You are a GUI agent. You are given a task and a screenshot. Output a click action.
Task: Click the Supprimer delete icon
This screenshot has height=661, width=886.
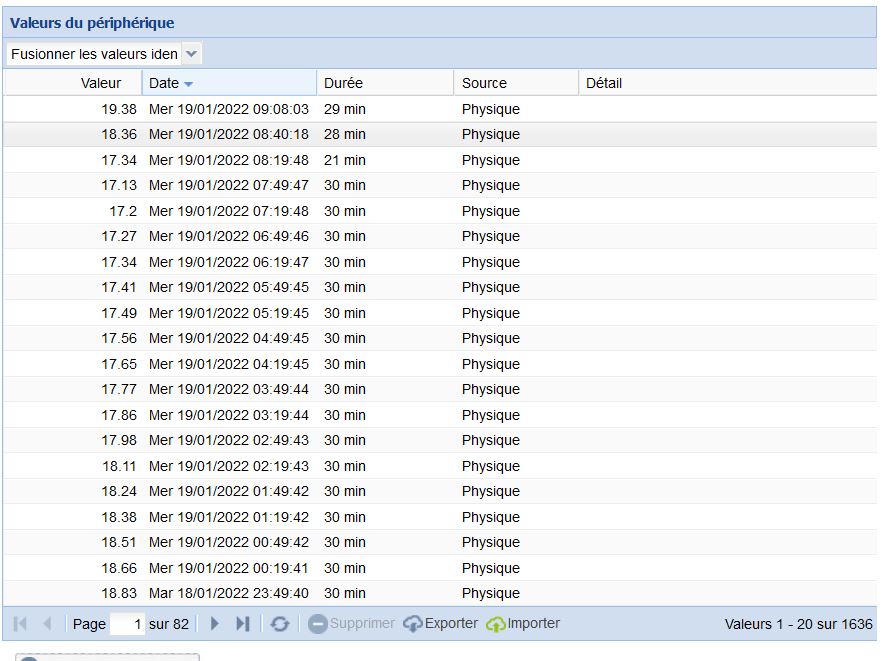[317, 624]
